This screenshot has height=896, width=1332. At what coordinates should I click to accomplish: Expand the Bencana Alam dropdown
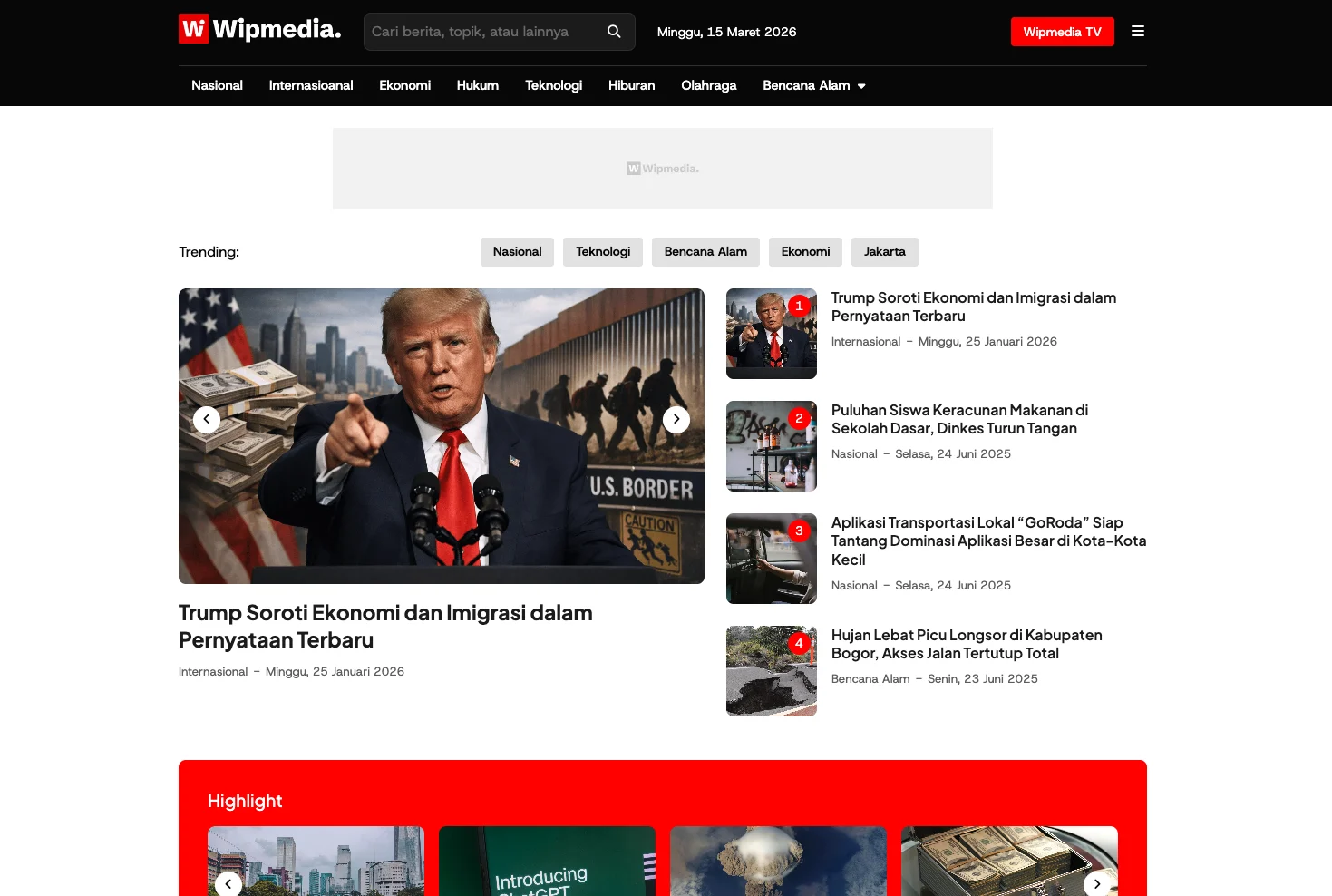pyautogui.click(x=813, y=85)
